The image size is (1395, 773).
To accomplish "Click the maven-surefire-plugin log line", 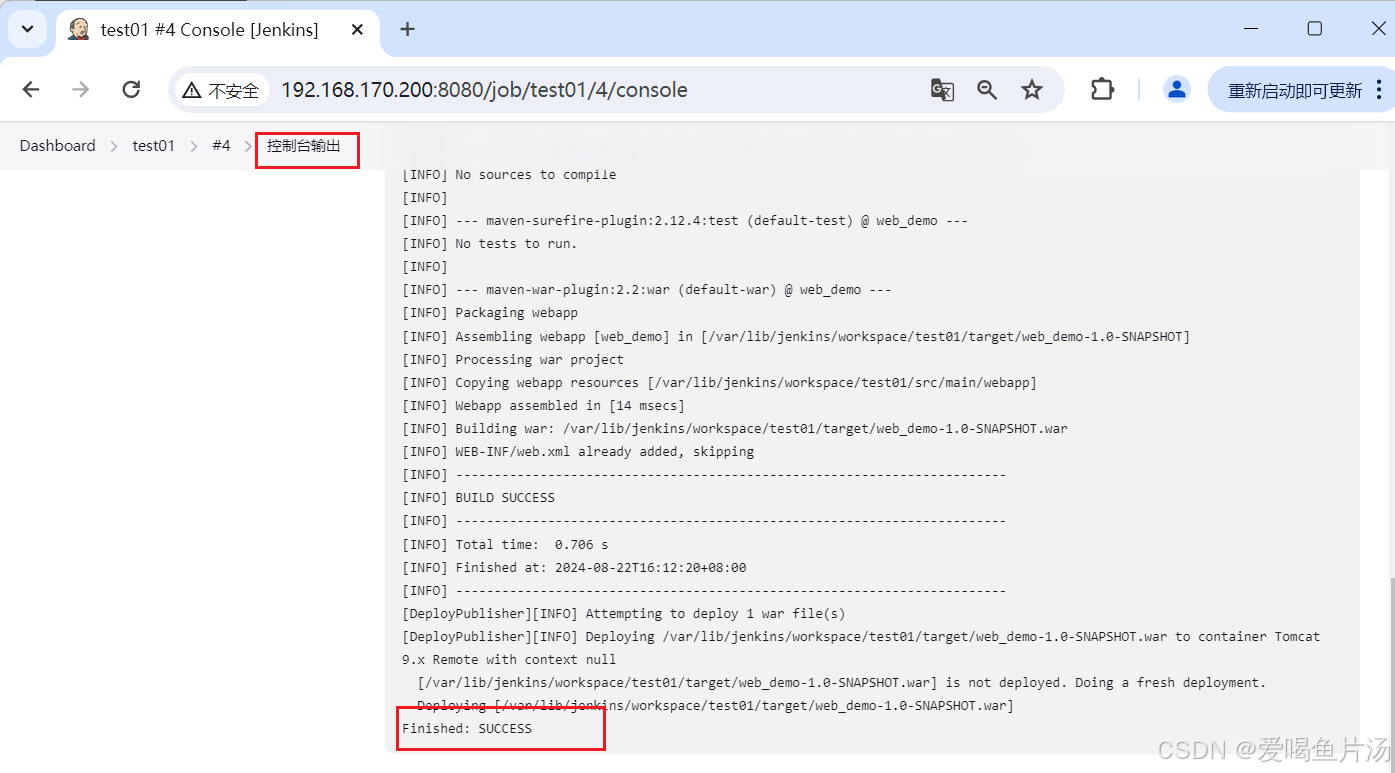I will point(685,221).
